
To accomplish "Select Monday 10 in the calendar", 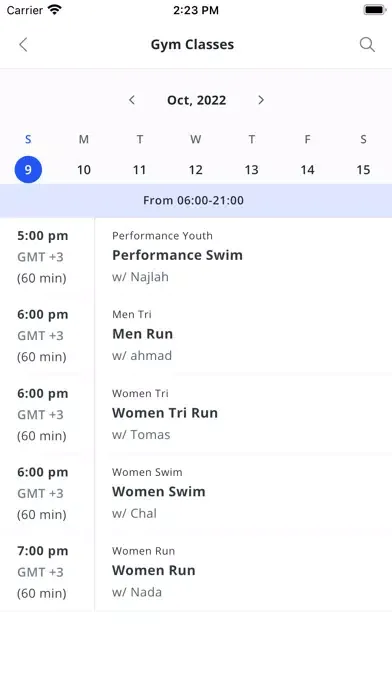I will click(84, 170).
